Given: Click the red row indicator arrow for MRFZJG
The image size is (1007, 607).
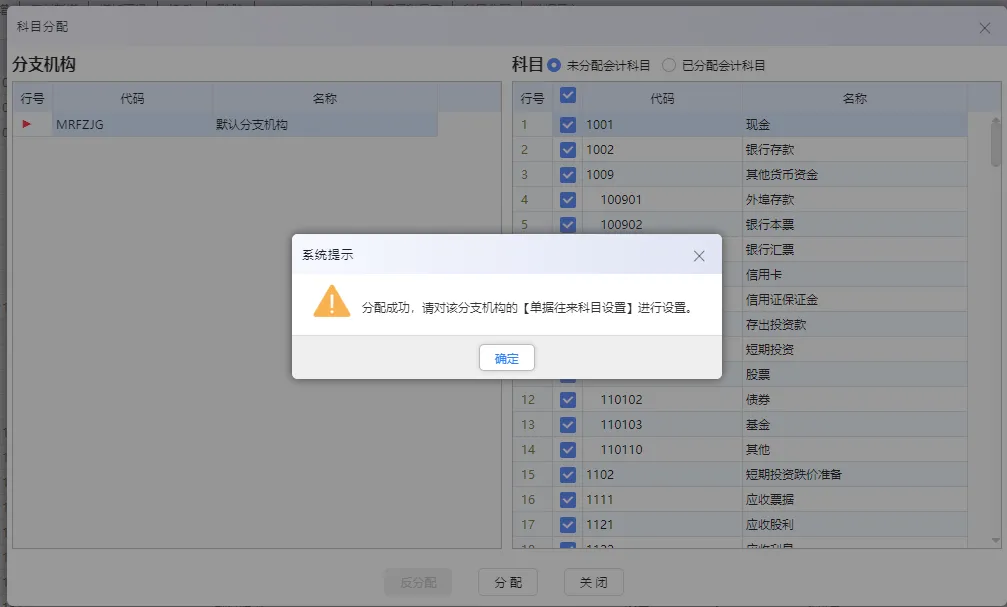Looking at the screenshot, I should 26,123.
